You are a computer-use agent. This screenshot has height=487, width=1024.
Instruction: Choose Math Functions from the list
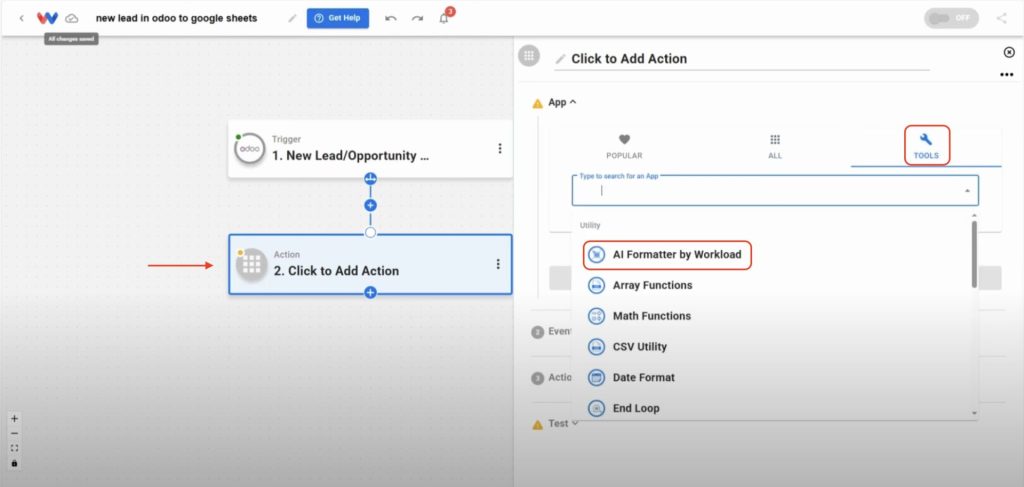click(772, 316)
